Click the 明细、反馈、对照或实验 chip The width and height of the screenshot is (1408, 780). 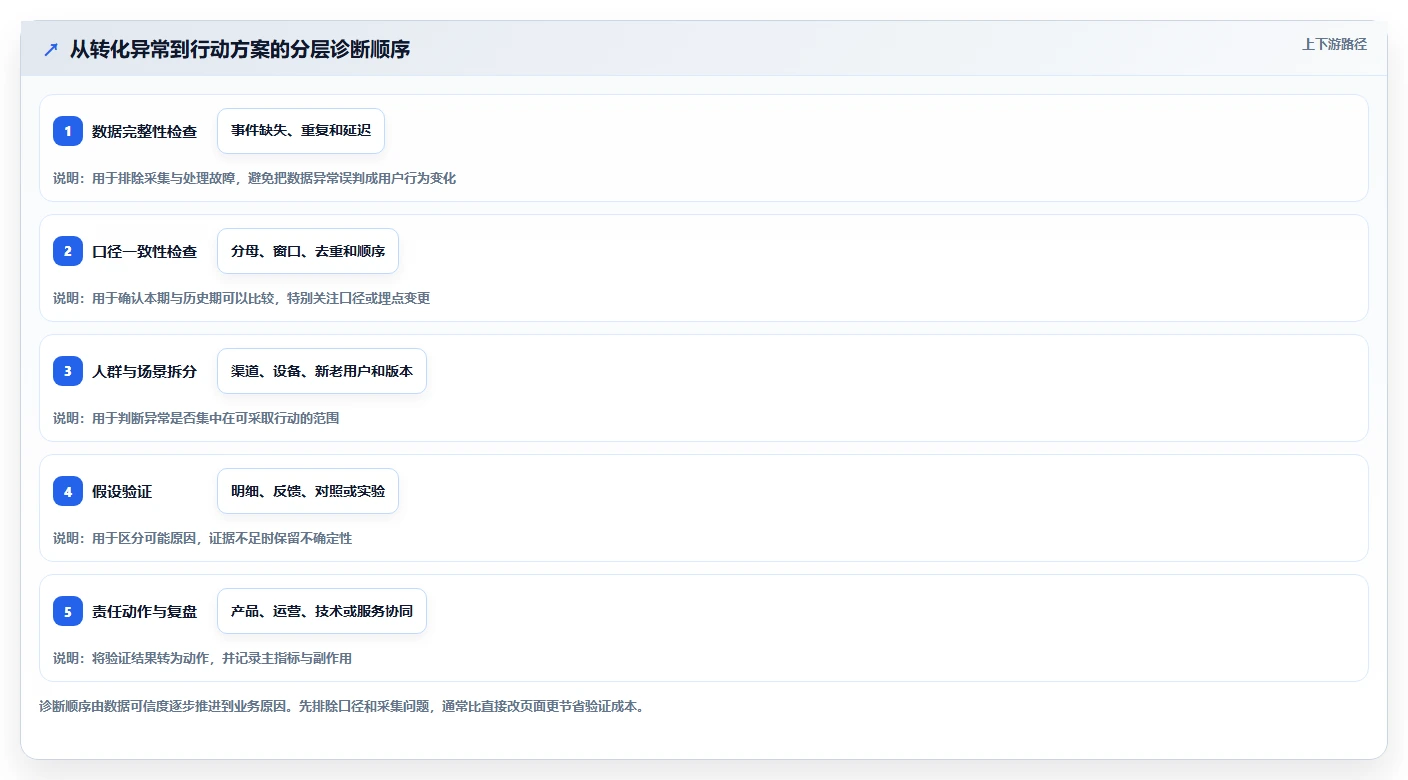pyautogui.click(x=308, y=491)
